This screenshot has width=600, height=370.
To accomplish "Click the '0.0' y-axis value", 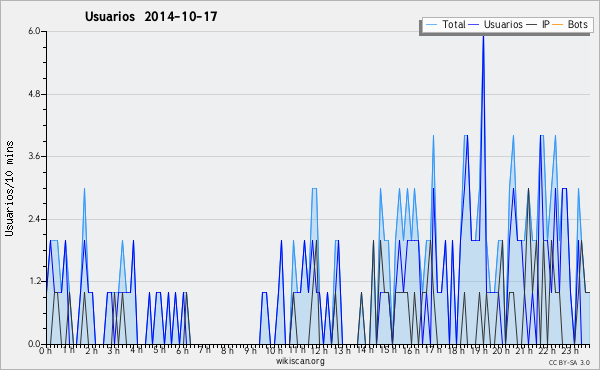I will click(34, 344).
